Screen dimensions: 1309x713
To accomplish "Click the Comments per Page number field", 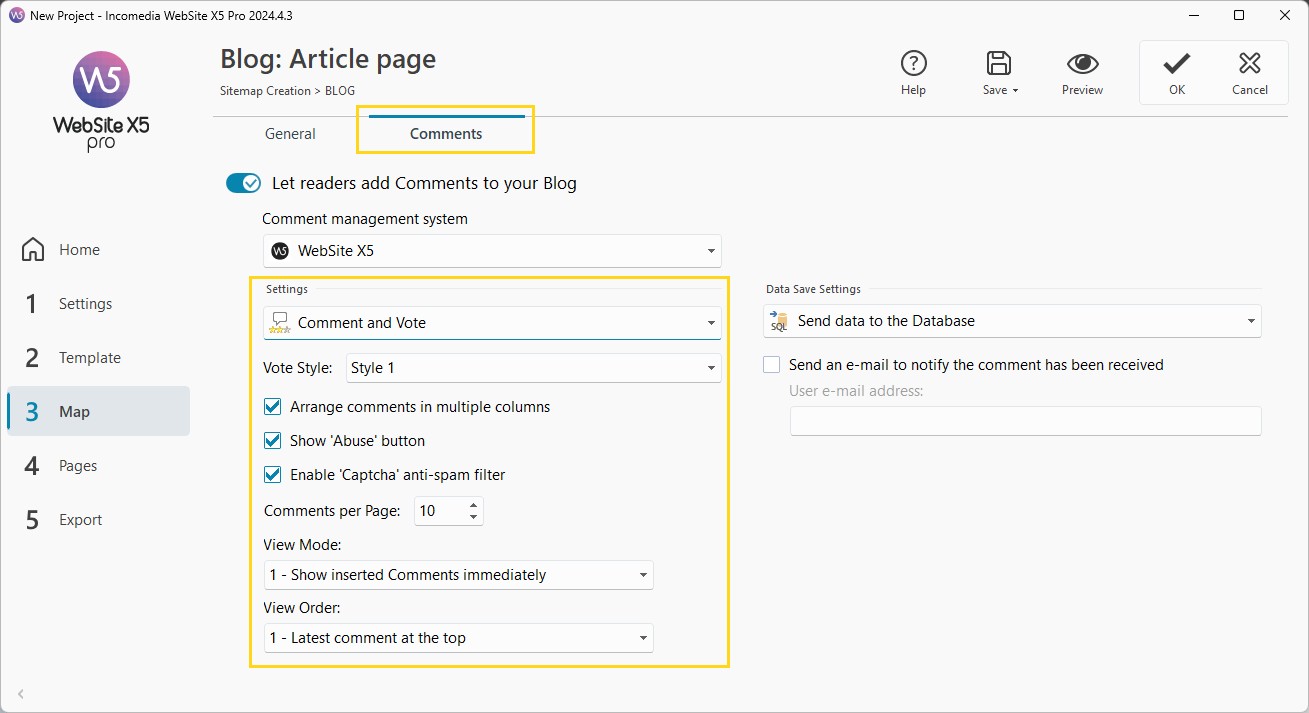I will point(441,511).
